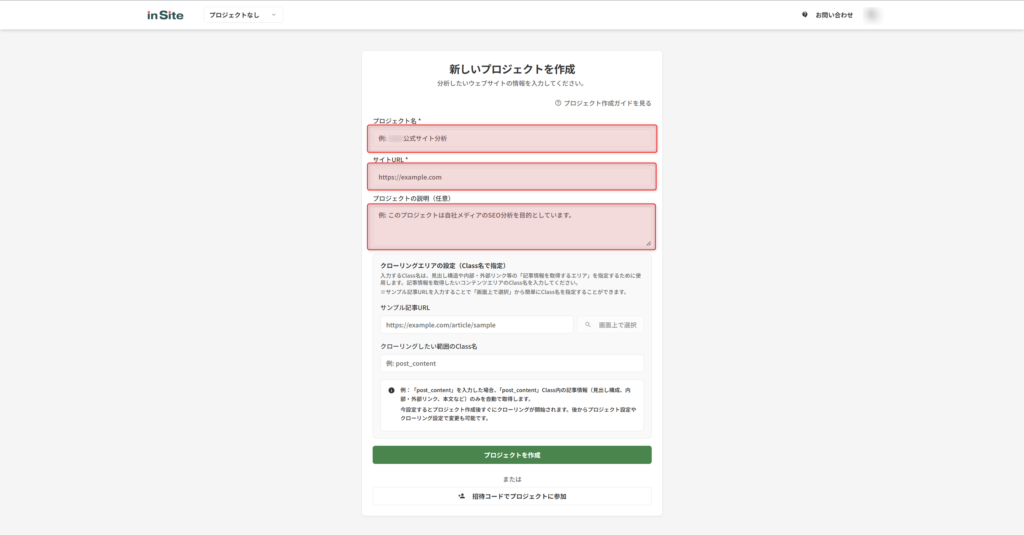Click the または separator text

click(512, 479)
